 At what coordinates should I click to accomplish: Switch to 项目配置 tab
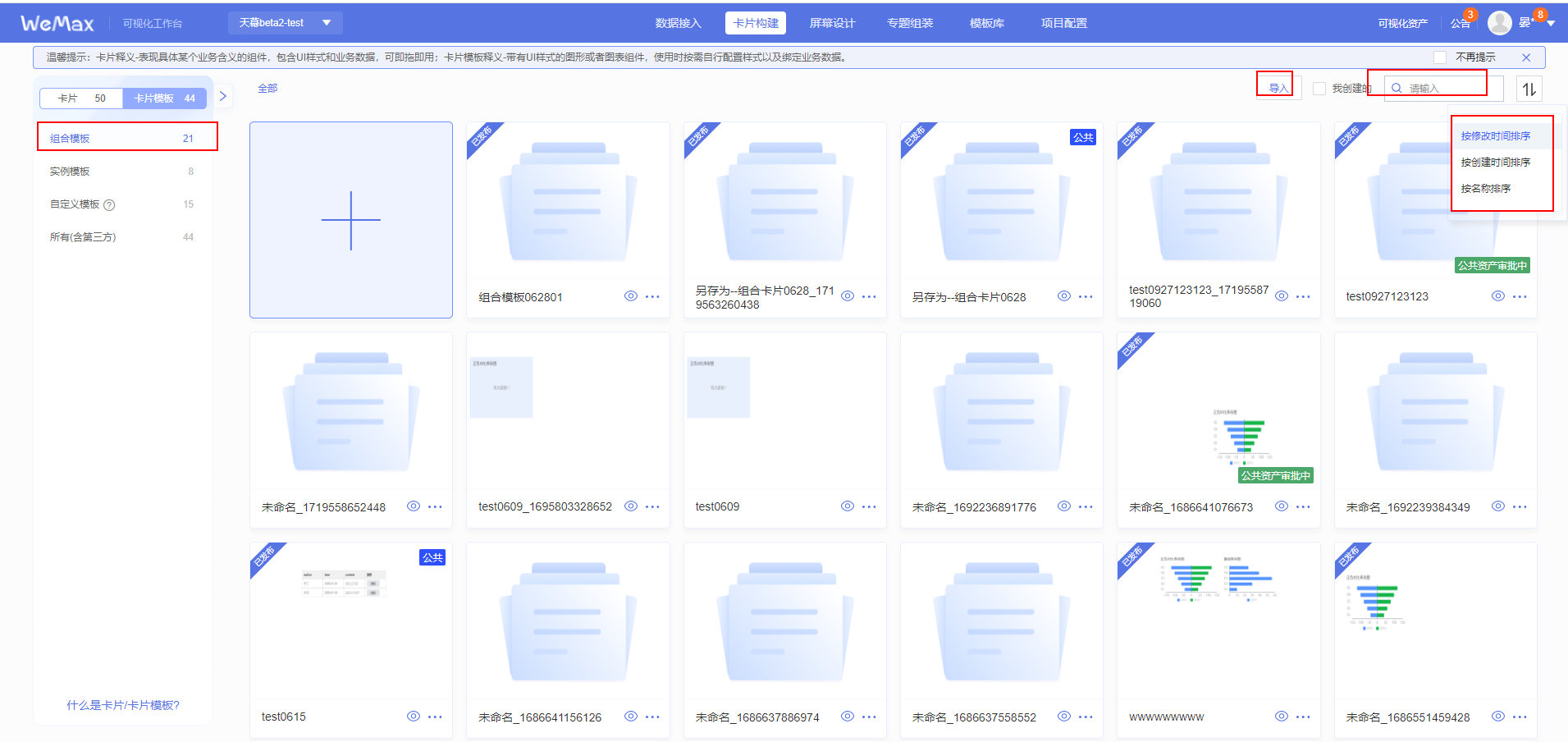(x=1064, y=23)
